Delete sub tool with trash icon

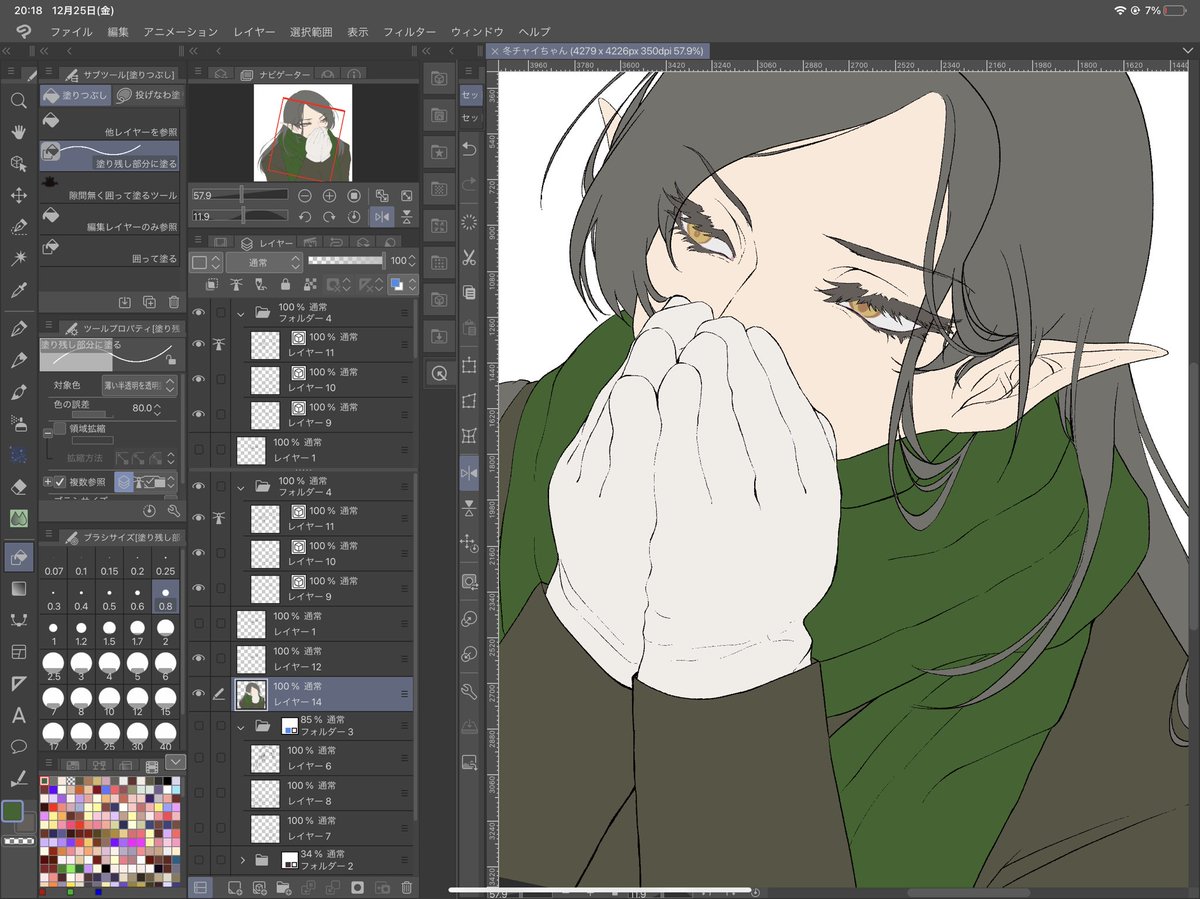[x=174, y=302]
